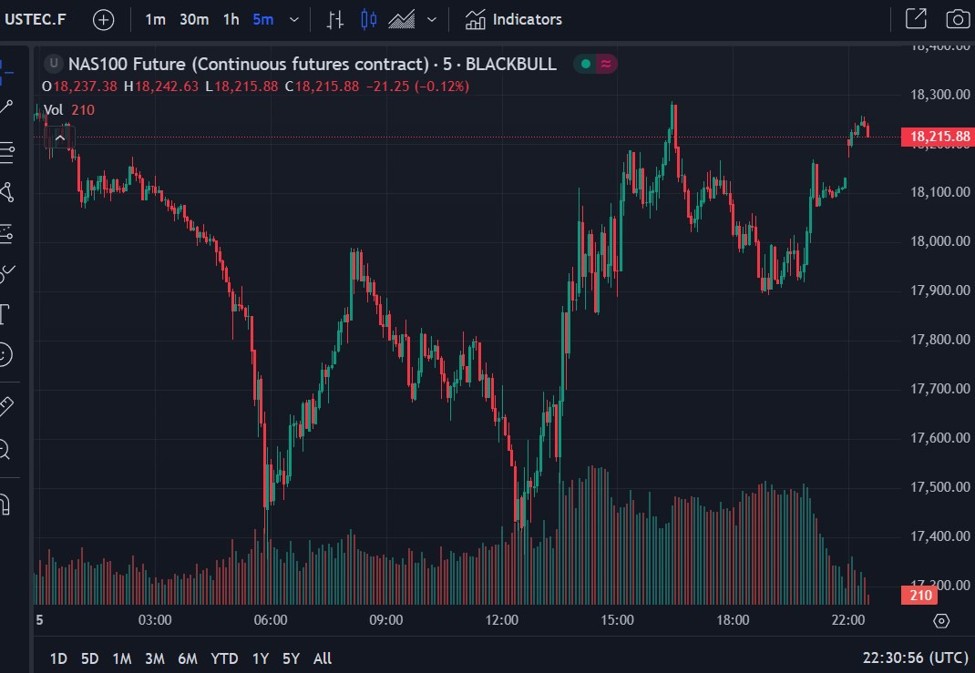Select the ruler measure tool

[5, 405]
